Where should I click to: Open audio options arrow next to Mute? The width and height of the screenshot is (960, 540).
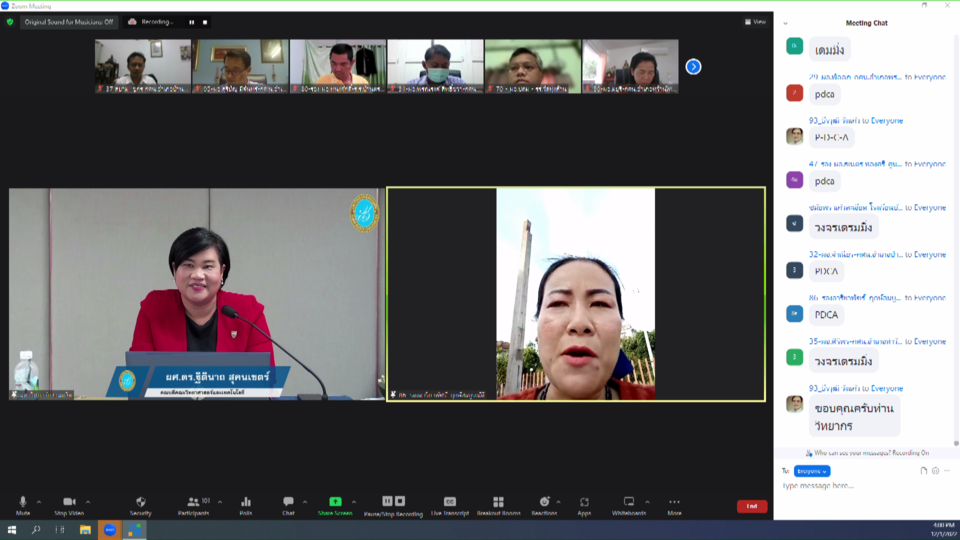(x=39, y=502)
